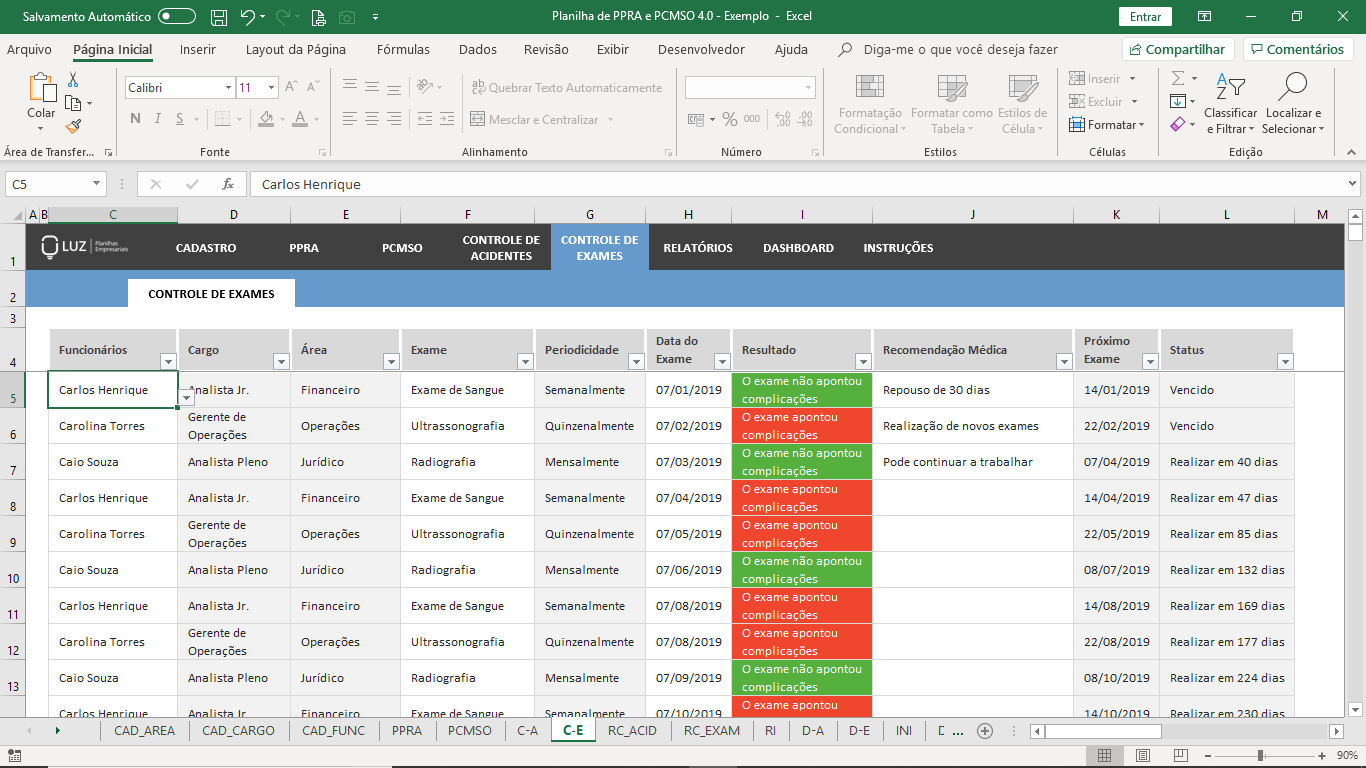Open the Funcionários column filter dropdown
The width and height of the screenshot is (1366, 768).
[168, 362]
